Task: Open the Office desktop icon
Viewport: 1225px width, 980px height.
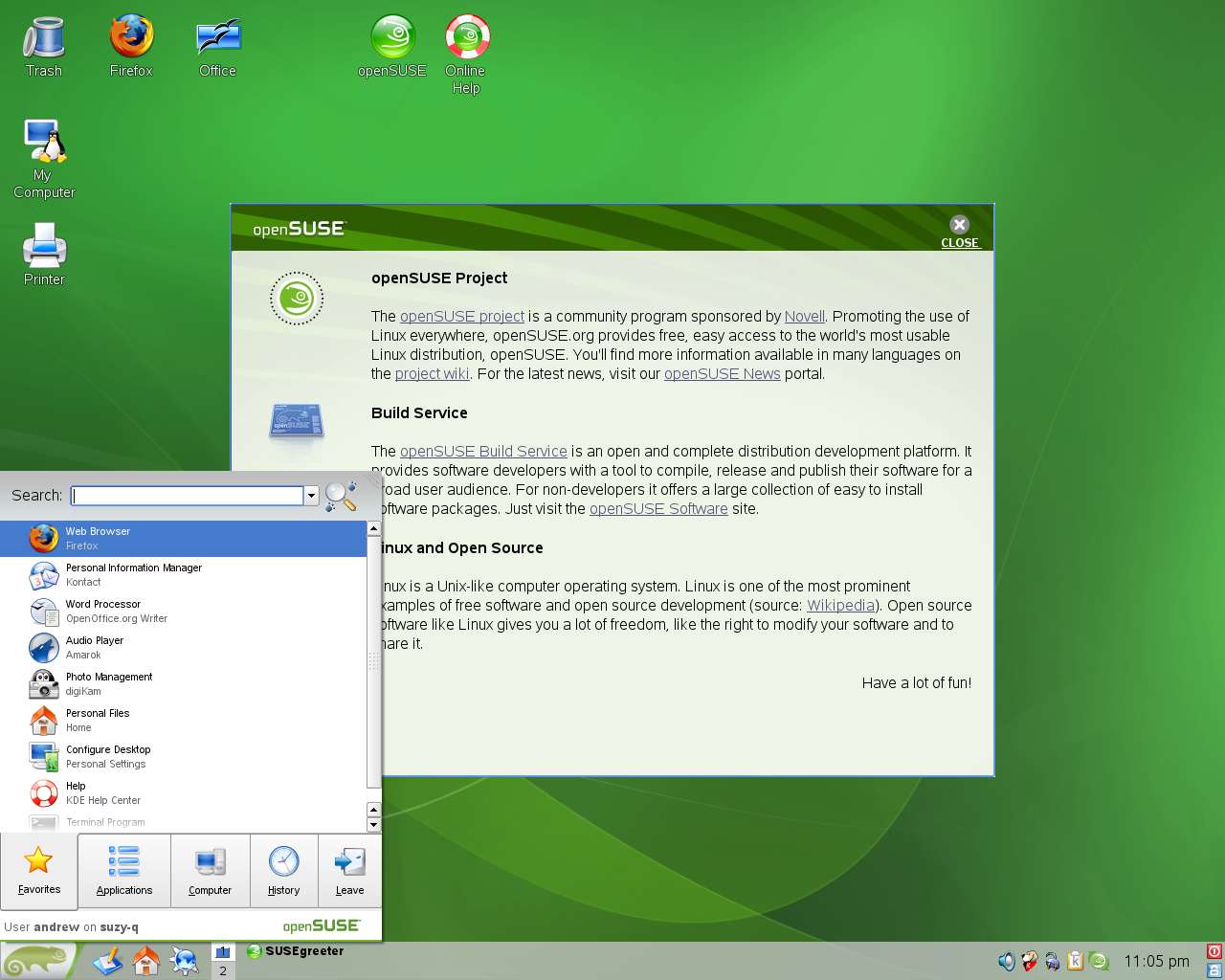Action: coord(218,48)
